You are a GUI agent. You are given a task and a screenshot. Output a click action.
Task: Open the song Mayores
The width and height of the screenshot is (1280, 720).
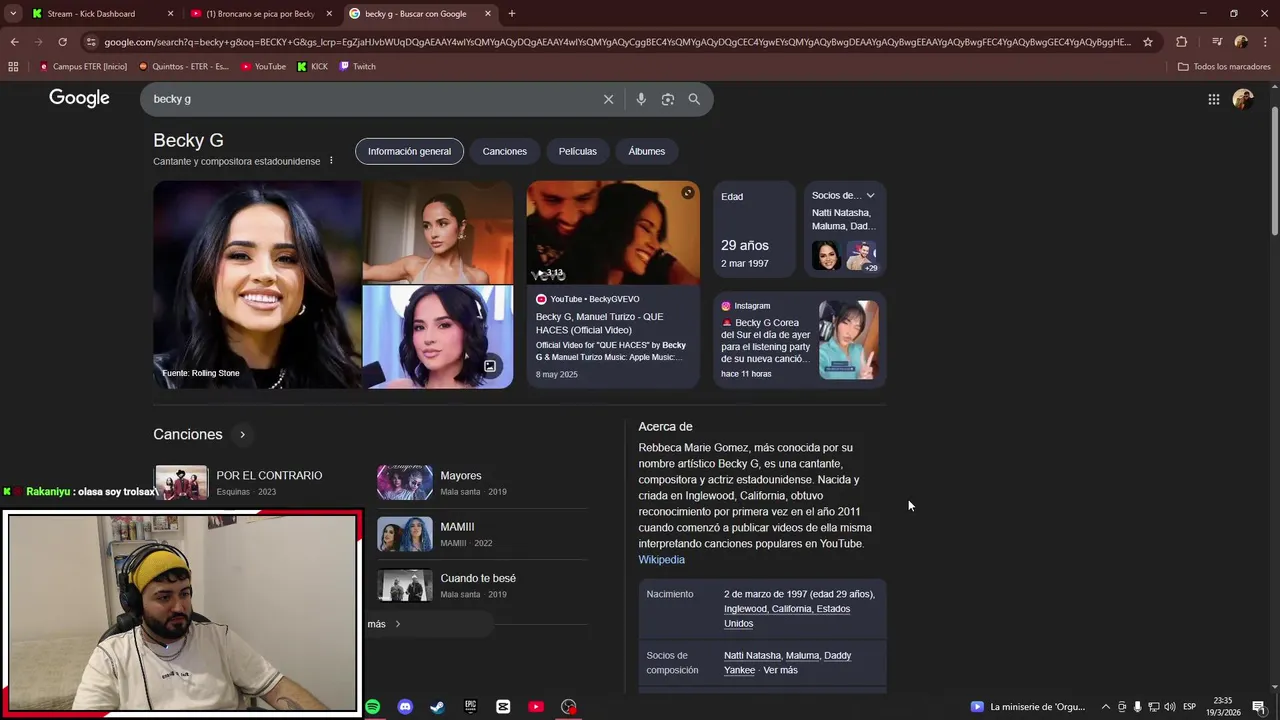pos(461,476)
